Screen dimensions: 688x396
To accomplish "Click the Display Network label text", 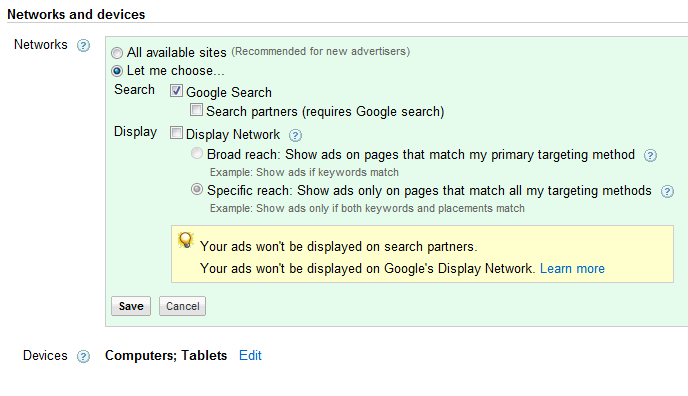I will click(233, 134).
